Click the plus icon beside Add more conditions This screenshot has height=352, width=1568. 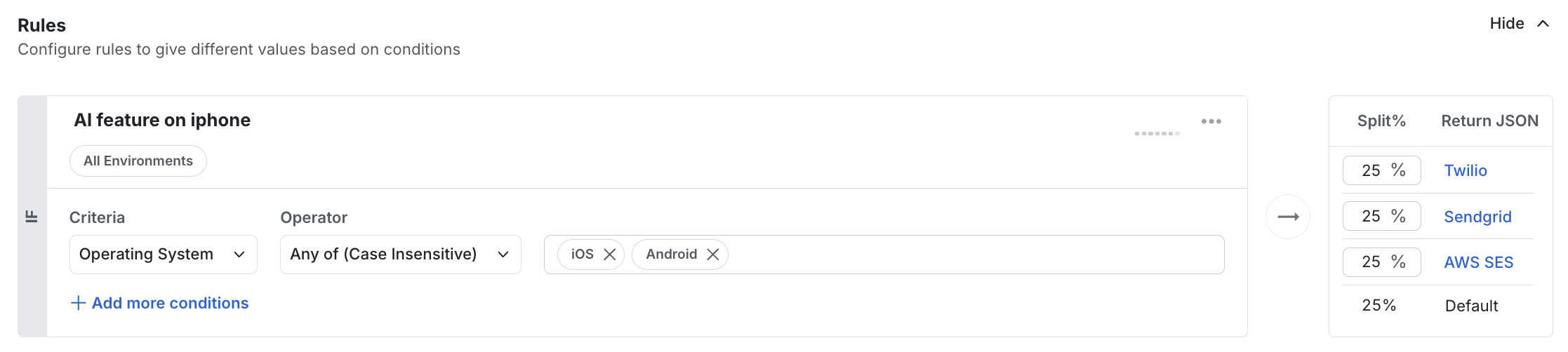point(79,303)
